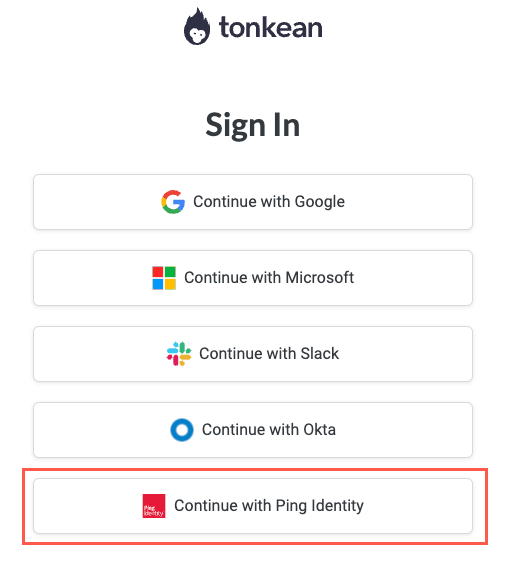The width and height of the screenshot is (508, 563).
Task: Click the yellow square of Microsoft logo
Action: pos(170,284)
